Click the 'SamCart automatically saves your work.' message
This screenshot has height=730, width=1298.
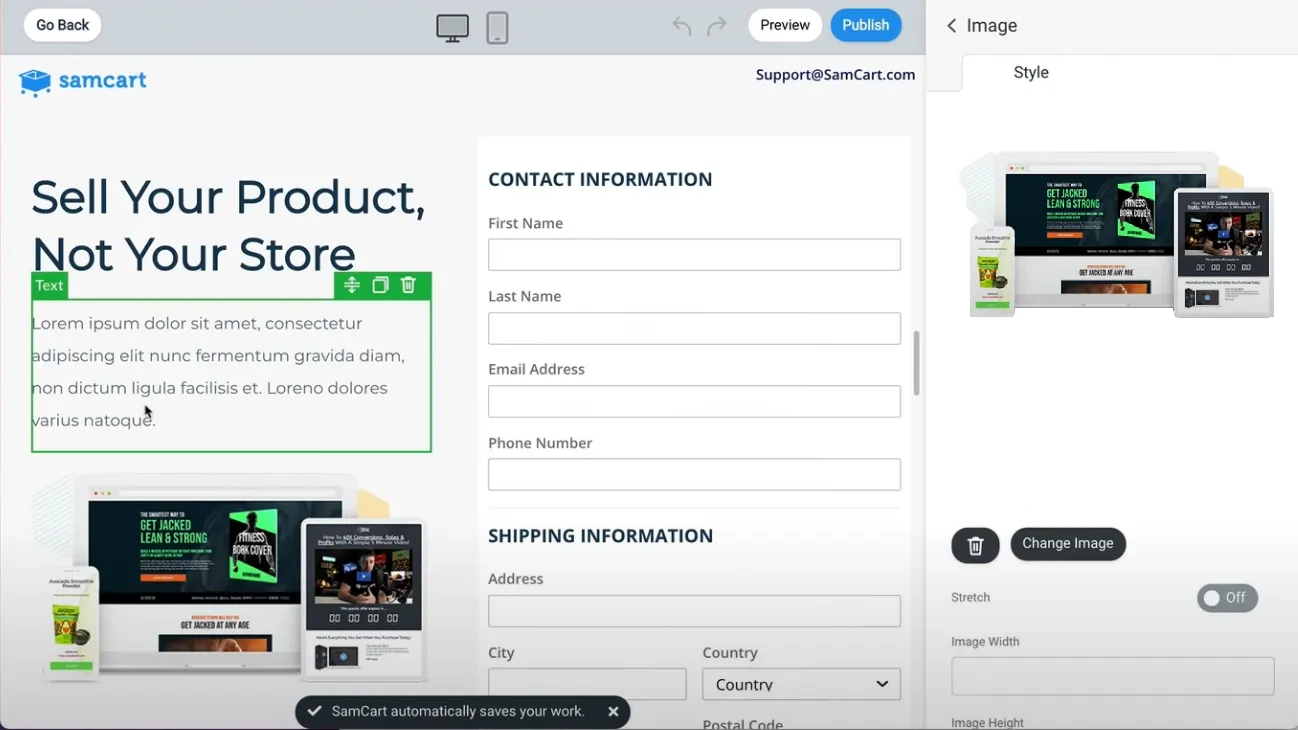coord(458,712)
